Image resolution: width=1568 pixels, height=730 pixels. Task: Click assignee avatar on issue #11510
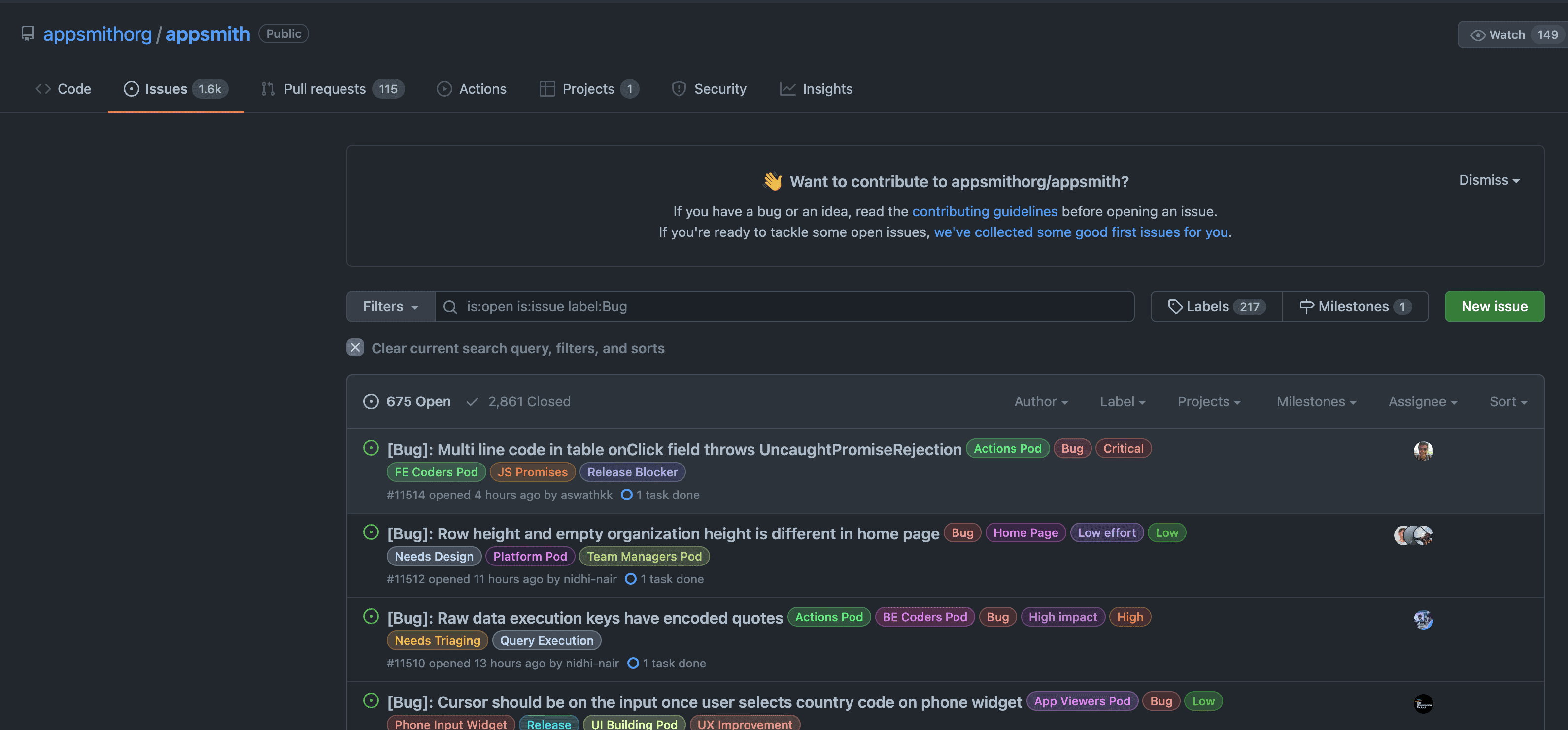click(1423, 619)
